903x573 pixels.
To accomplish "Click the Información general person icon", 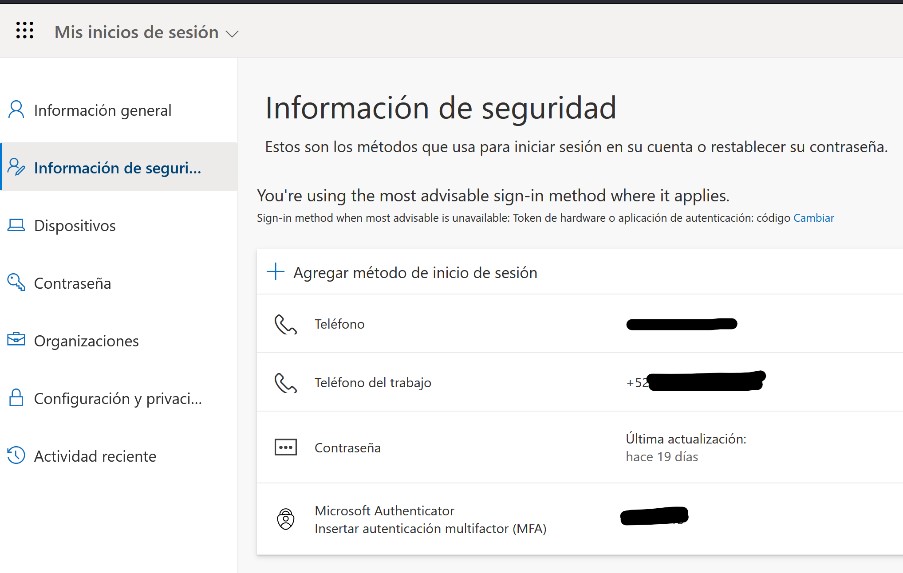I will (16, 110).
